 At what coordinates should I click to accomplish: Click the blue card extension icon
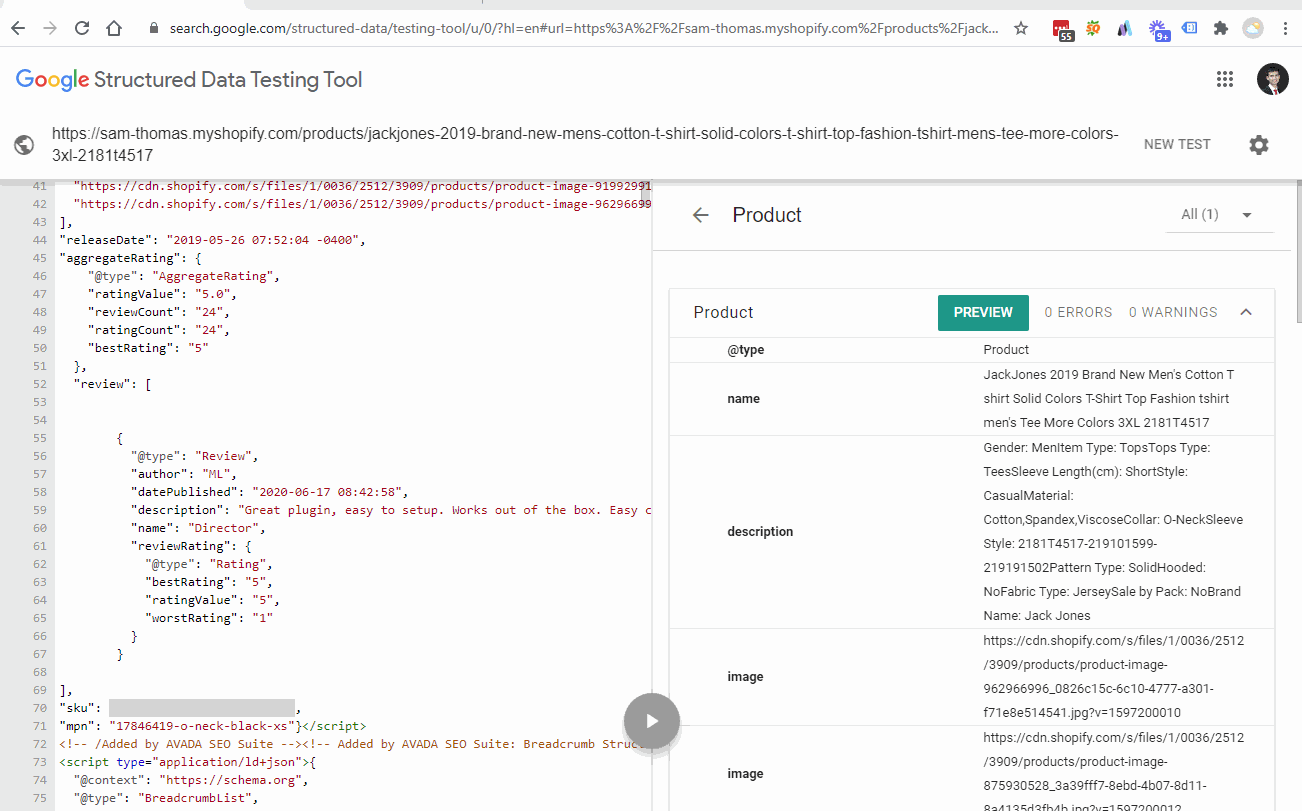[x=1189, y=28]
